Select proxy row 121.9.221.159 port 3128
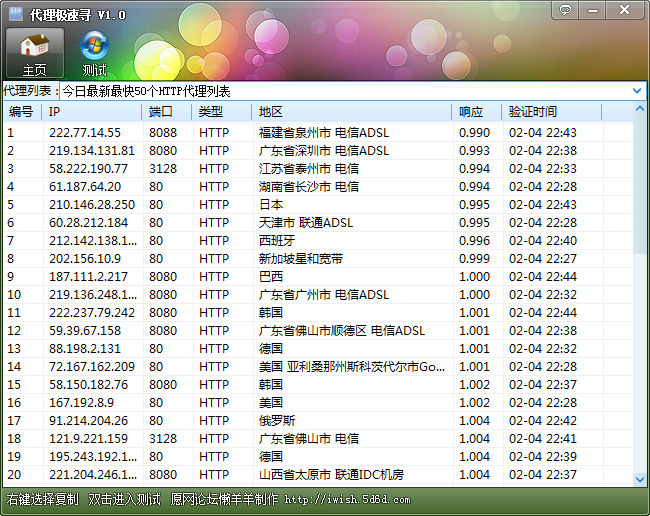This screenshot has width=650, height=516. [85, 439]
